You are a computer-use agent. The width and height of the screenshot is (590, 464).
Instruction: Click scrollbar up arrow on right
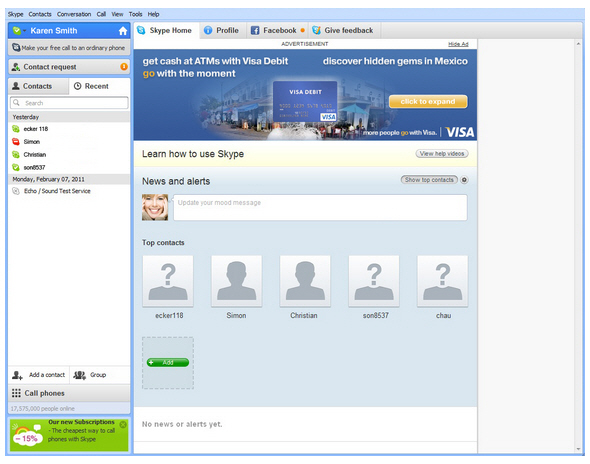click(x=578, y=44)
